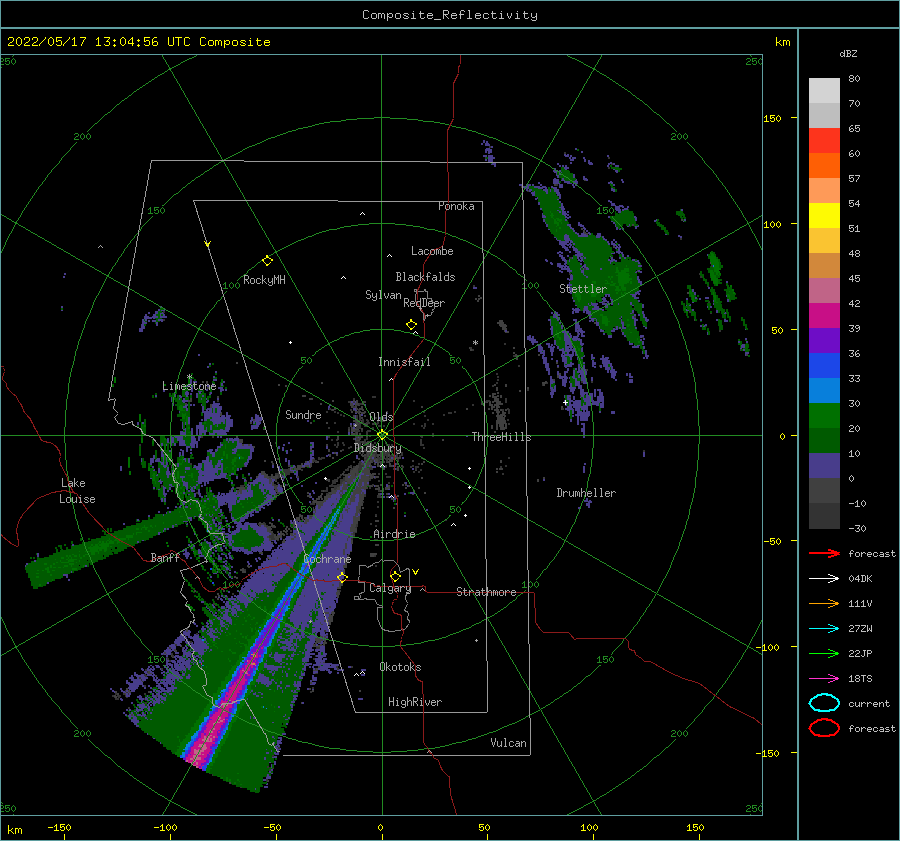This screenshot has height=841, width=900.
Task: Click the red forecast arrow in legend
Action: tap(824, 553)
